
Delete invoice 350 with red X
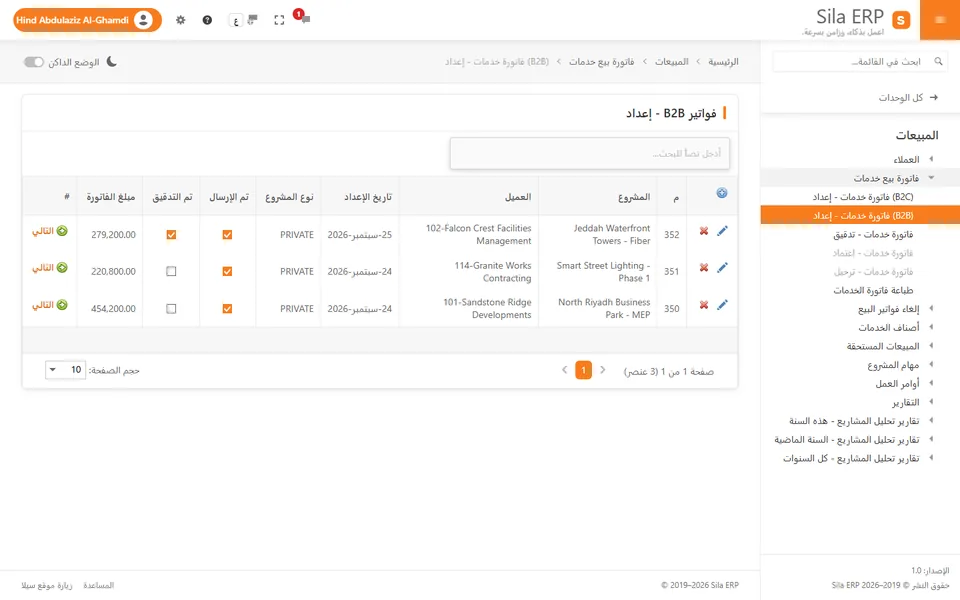[704, 305]
